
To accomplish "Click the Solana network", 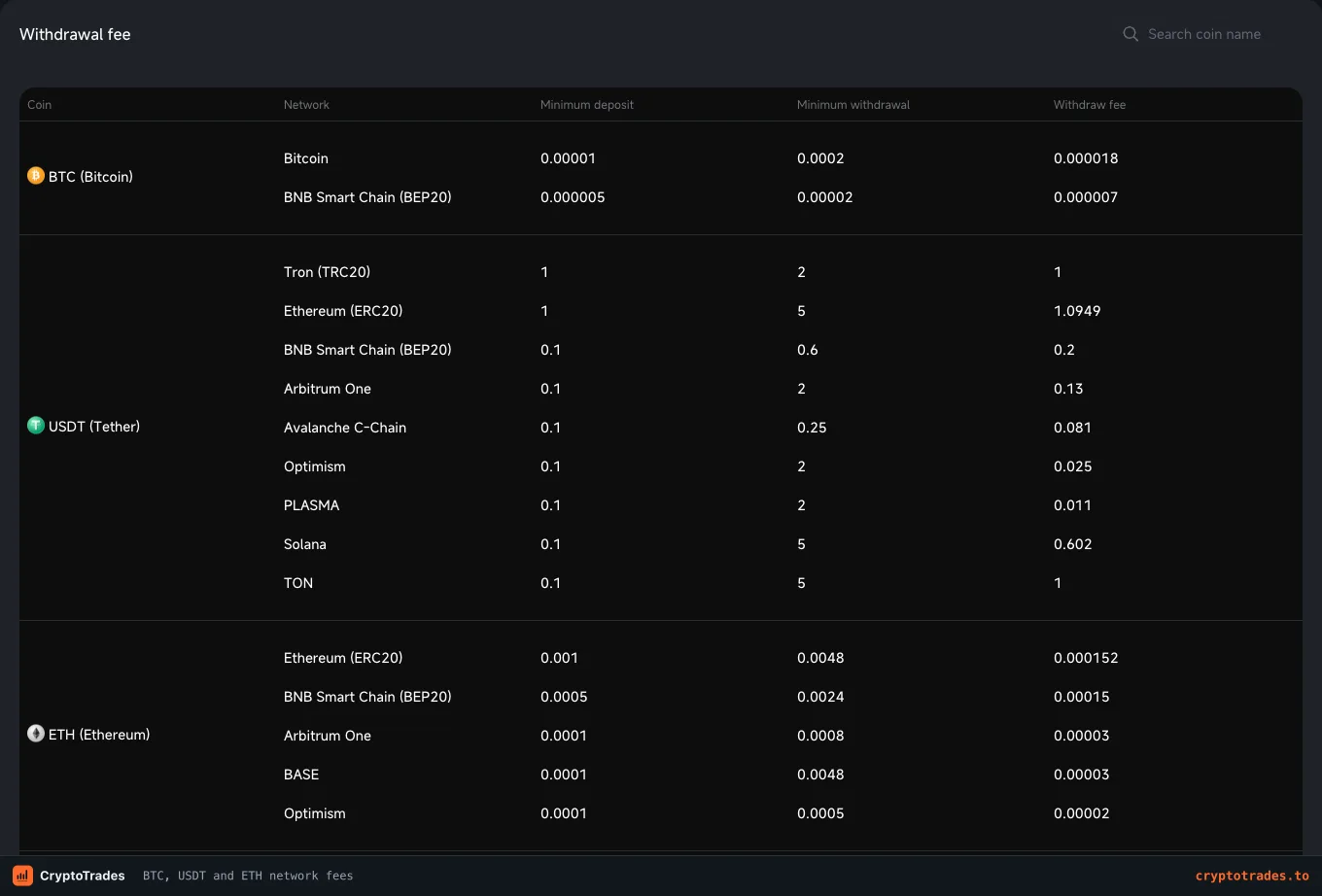I will [x=305, y=544].
